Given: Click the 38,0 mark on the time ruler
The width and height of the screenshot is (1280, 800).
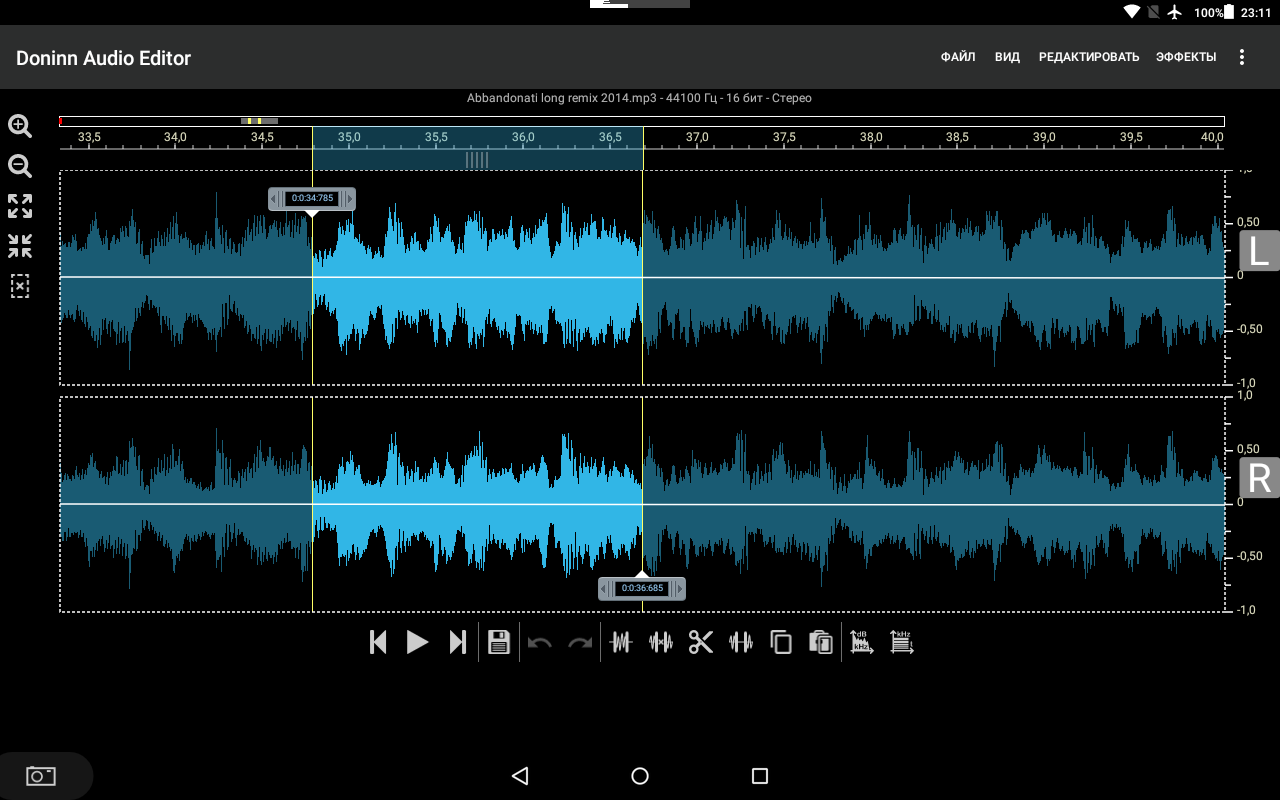Looking at the screenshot, I should point(871,136).
